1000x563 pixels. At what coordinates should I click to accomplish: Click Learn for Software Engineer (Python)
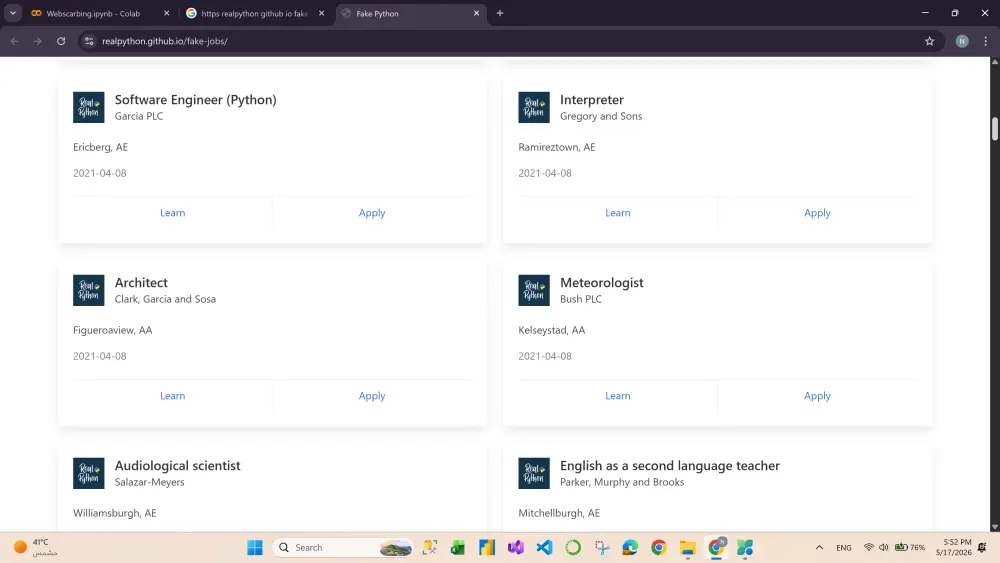(x=172, y=213)
